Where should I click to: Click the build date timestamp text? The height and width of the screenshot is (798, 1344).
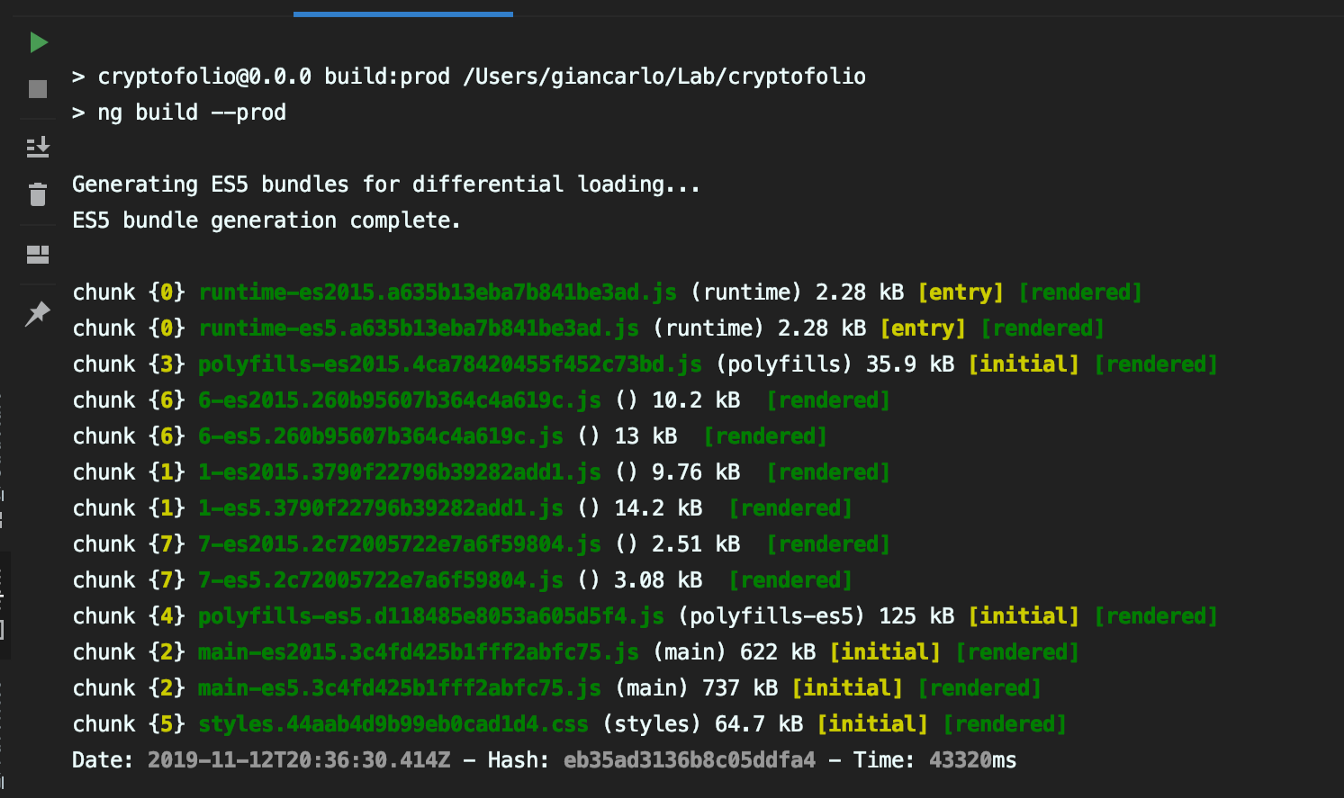click(x=300, y=760)
